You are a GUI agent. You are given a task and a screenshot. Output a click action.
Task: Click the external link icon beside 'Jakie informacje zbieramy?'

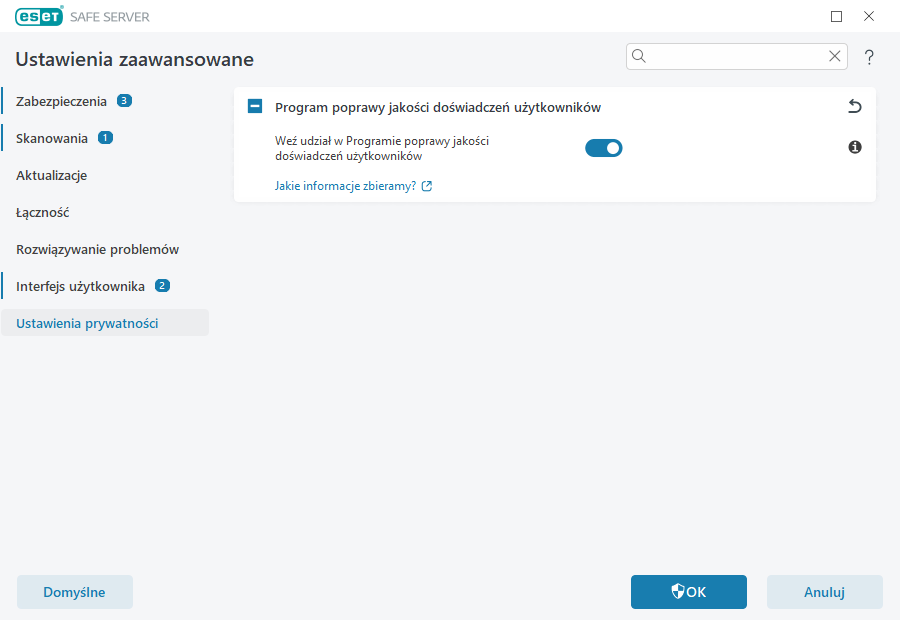pos(427,185)
